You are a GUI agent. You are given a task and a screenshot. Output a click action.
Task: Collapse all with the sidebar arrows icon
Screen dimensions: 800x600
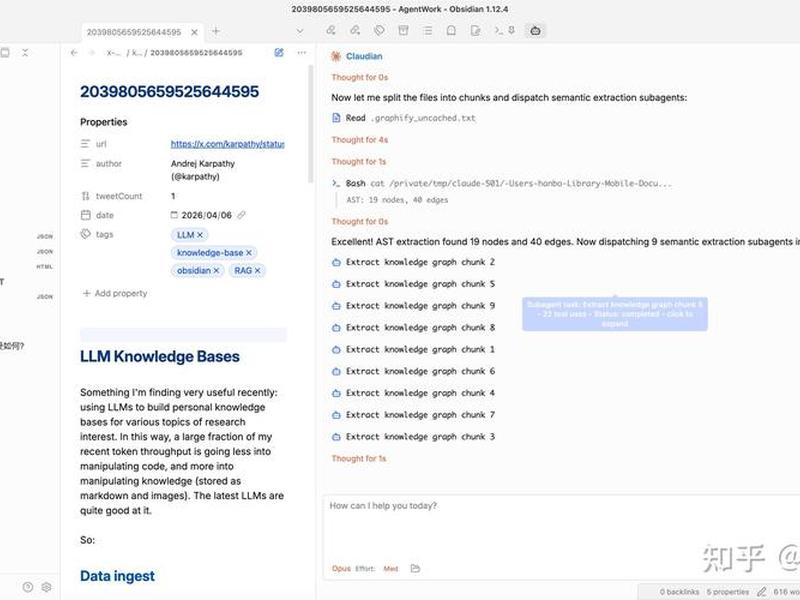(25, 53)
